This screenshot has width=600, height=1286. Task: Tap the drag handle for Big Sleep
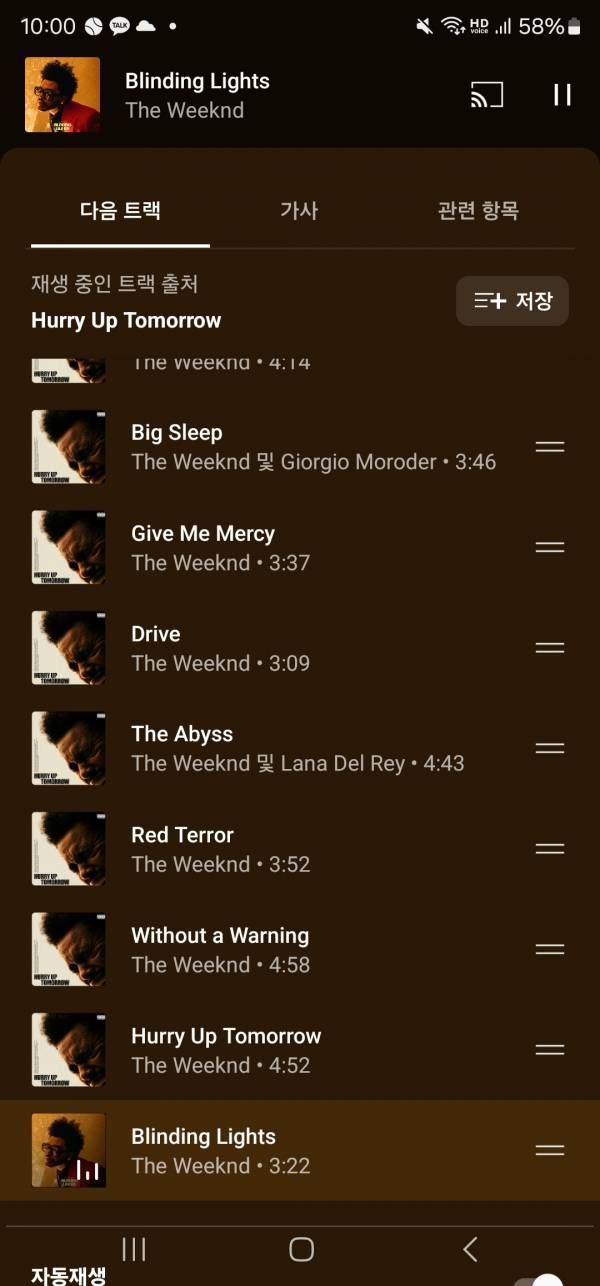pos(550,447)
